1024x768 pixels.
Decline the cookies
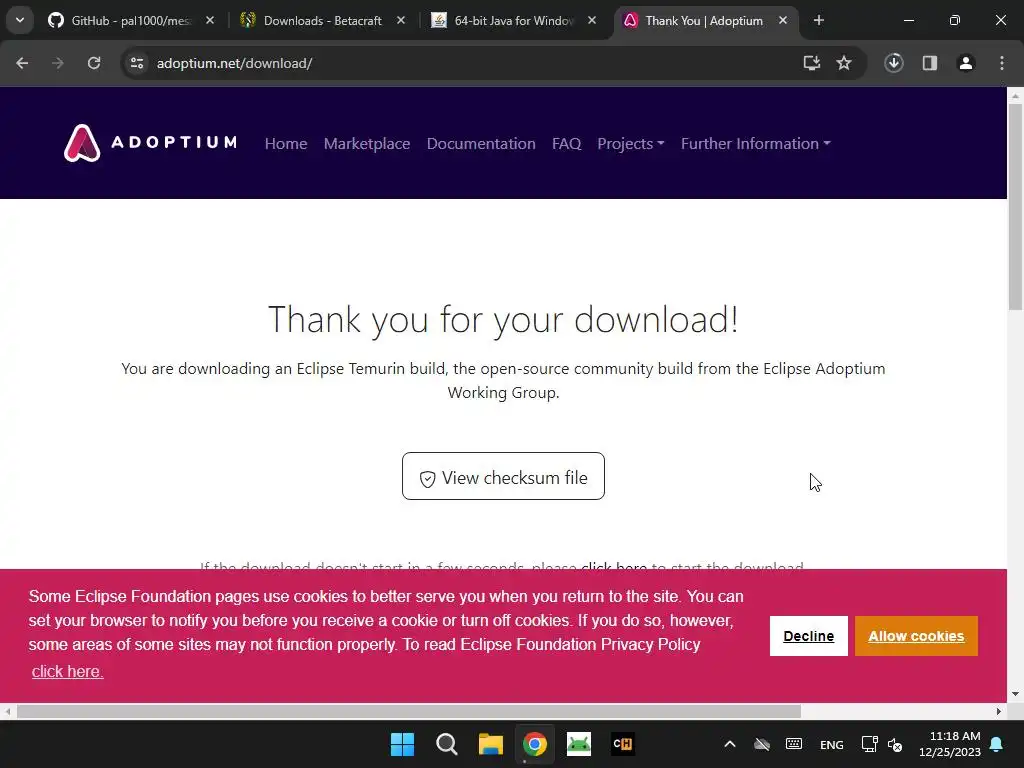(808, 636)
